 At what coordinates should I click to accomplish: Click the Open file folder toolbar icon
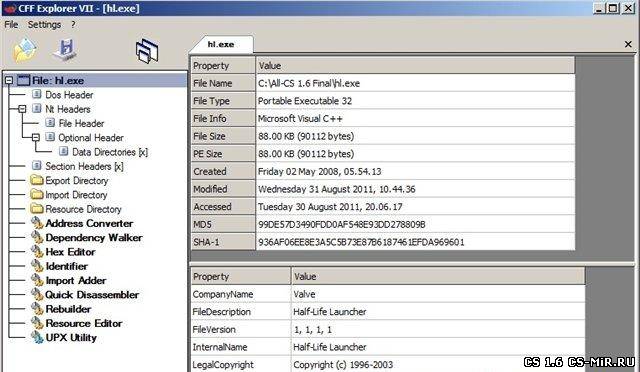click(25, 51)
